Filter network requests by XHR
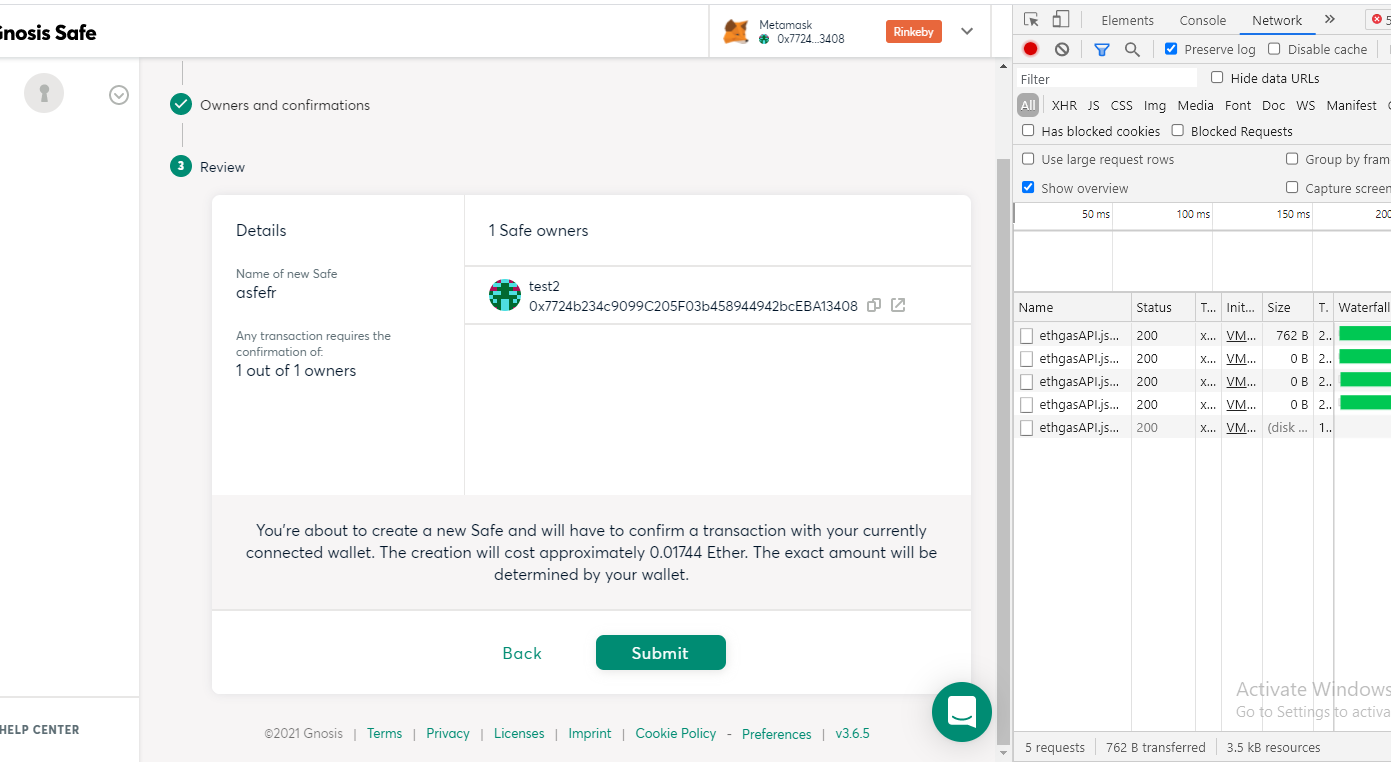This screenshot has height=762, width=1391. click(x=1064, y=105)
